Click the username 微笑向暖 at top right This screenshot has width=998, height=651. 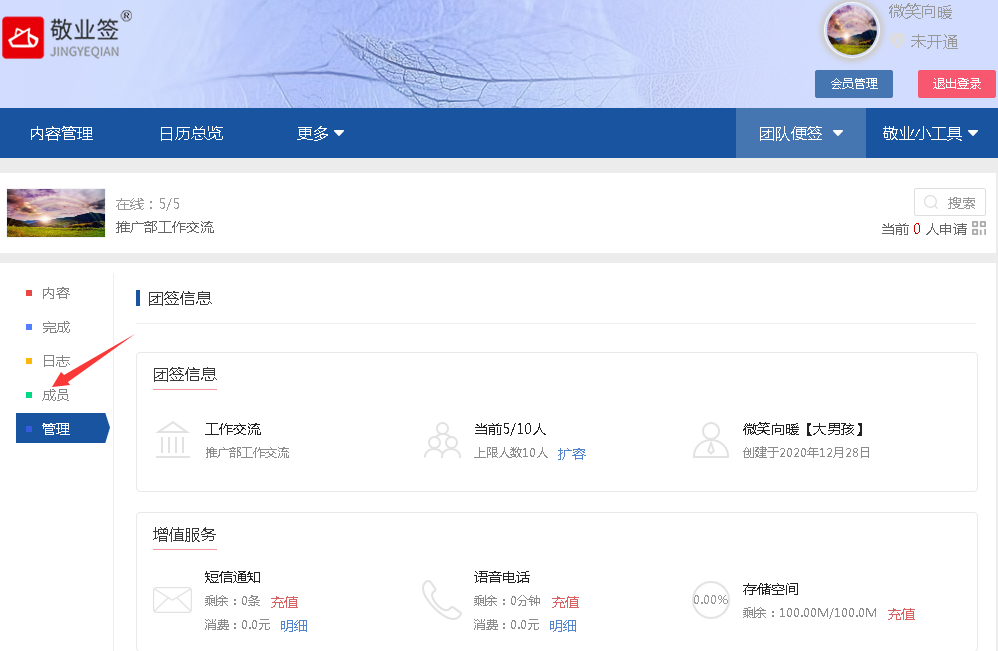(x=920, y=12)
